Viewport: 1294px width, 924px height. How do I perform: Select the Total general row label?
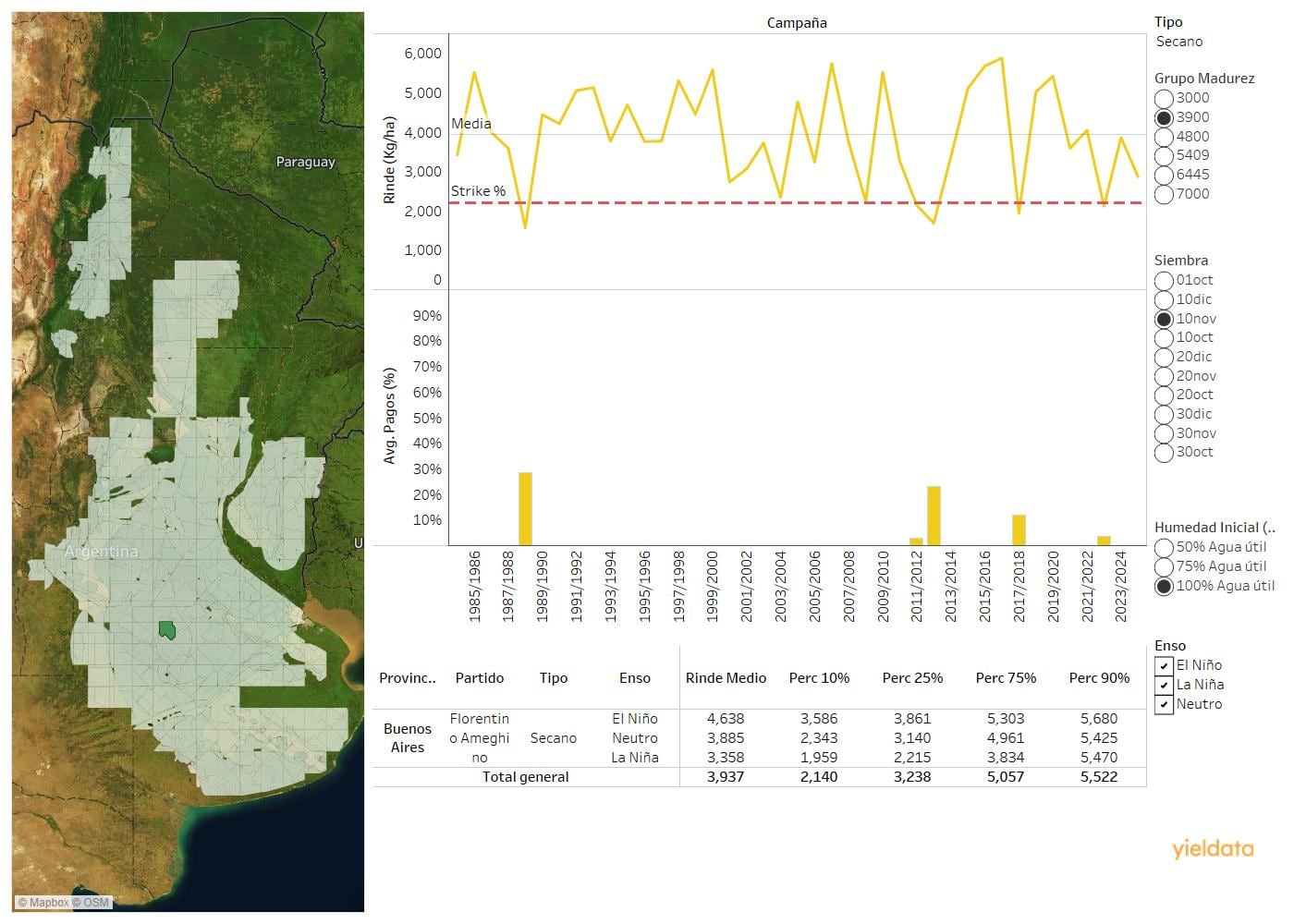525,777
